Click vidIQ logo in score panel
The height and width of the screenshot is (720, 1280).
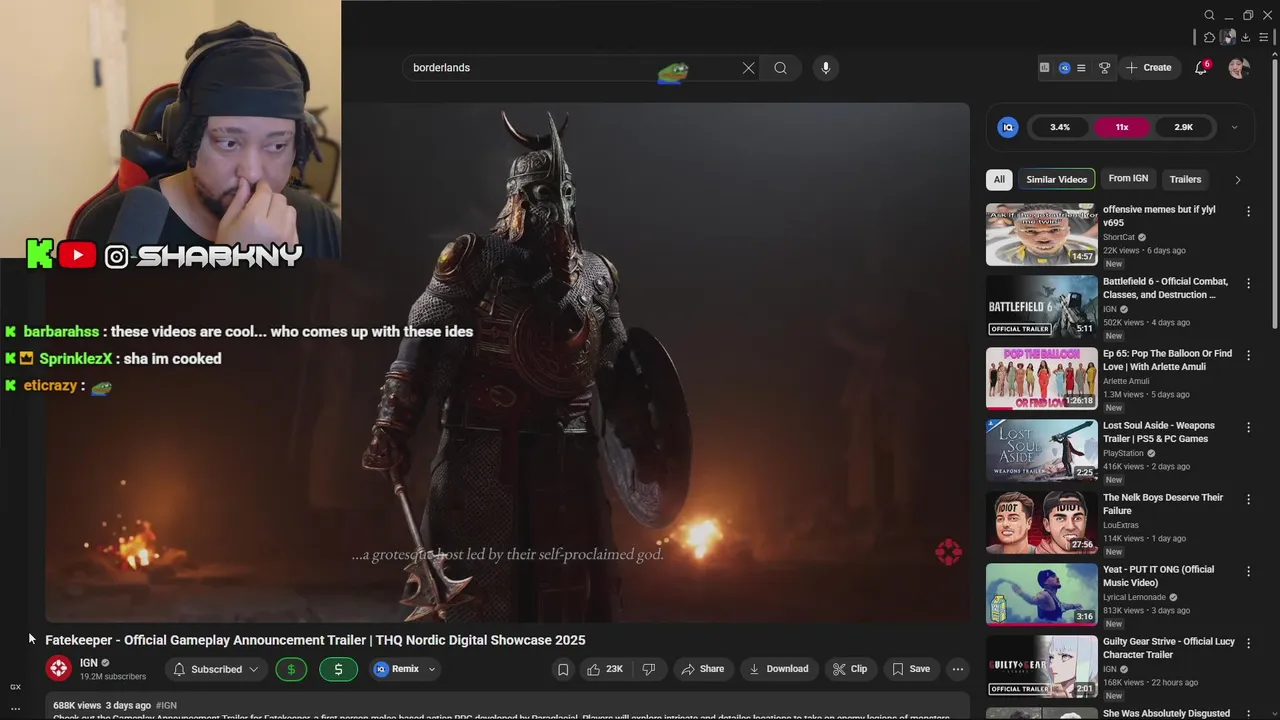(1008, 127)
